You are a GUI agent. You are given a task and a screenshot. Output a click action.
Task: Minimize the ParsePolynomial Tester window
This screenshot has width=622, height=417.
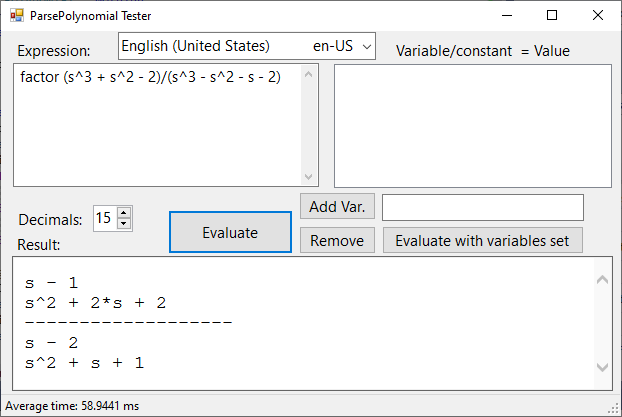507,15
